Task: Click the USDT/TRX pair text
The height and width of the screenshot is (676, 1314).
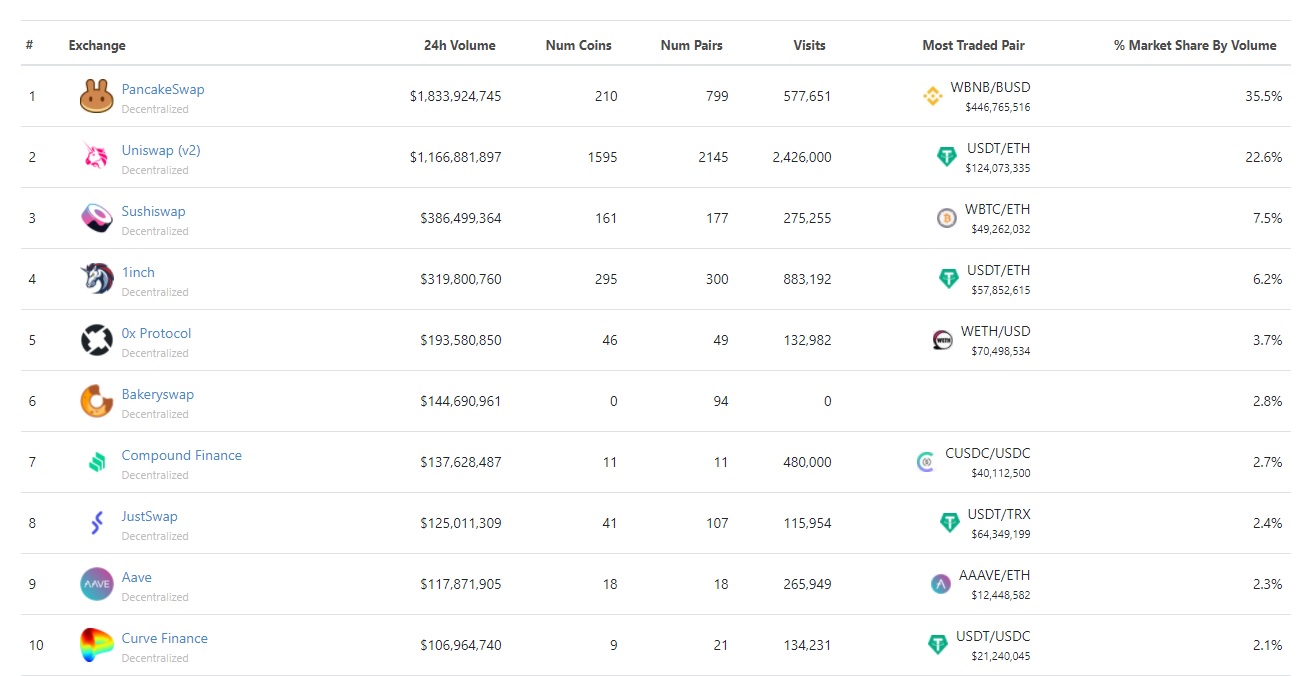Action: click(999, 514)
